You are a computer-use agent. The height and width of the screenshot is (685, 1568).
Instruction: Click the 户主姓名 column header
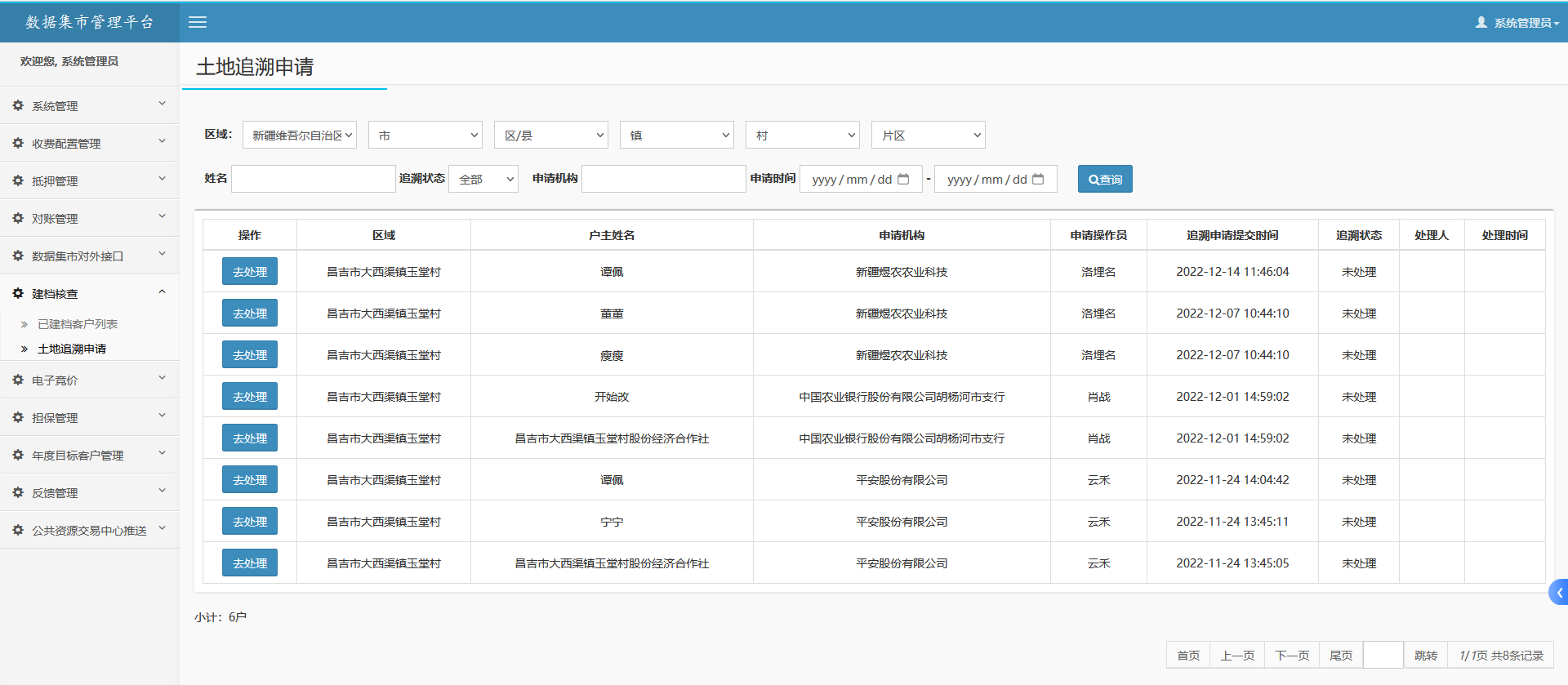pos(612,235)
